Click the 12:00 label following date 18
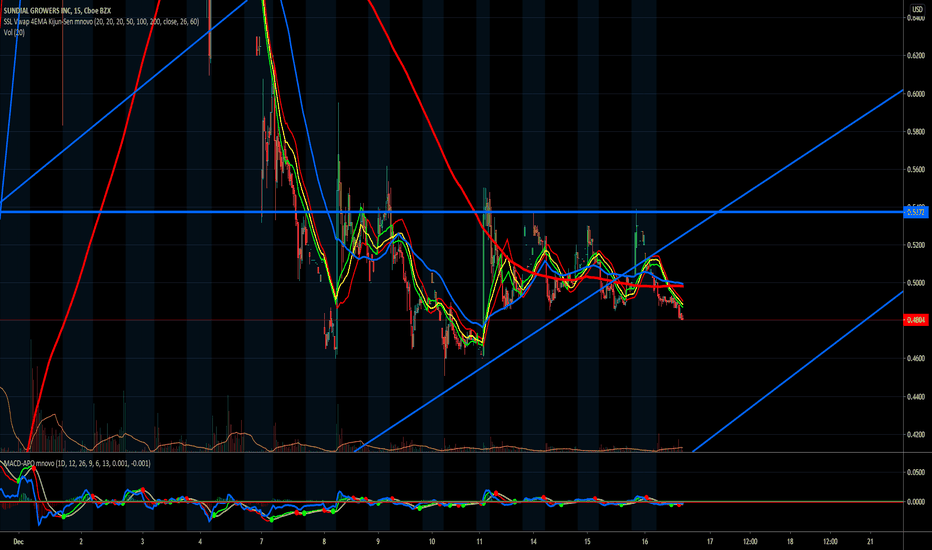This screenshot has height=550, width=932. (x=830, y=542)
